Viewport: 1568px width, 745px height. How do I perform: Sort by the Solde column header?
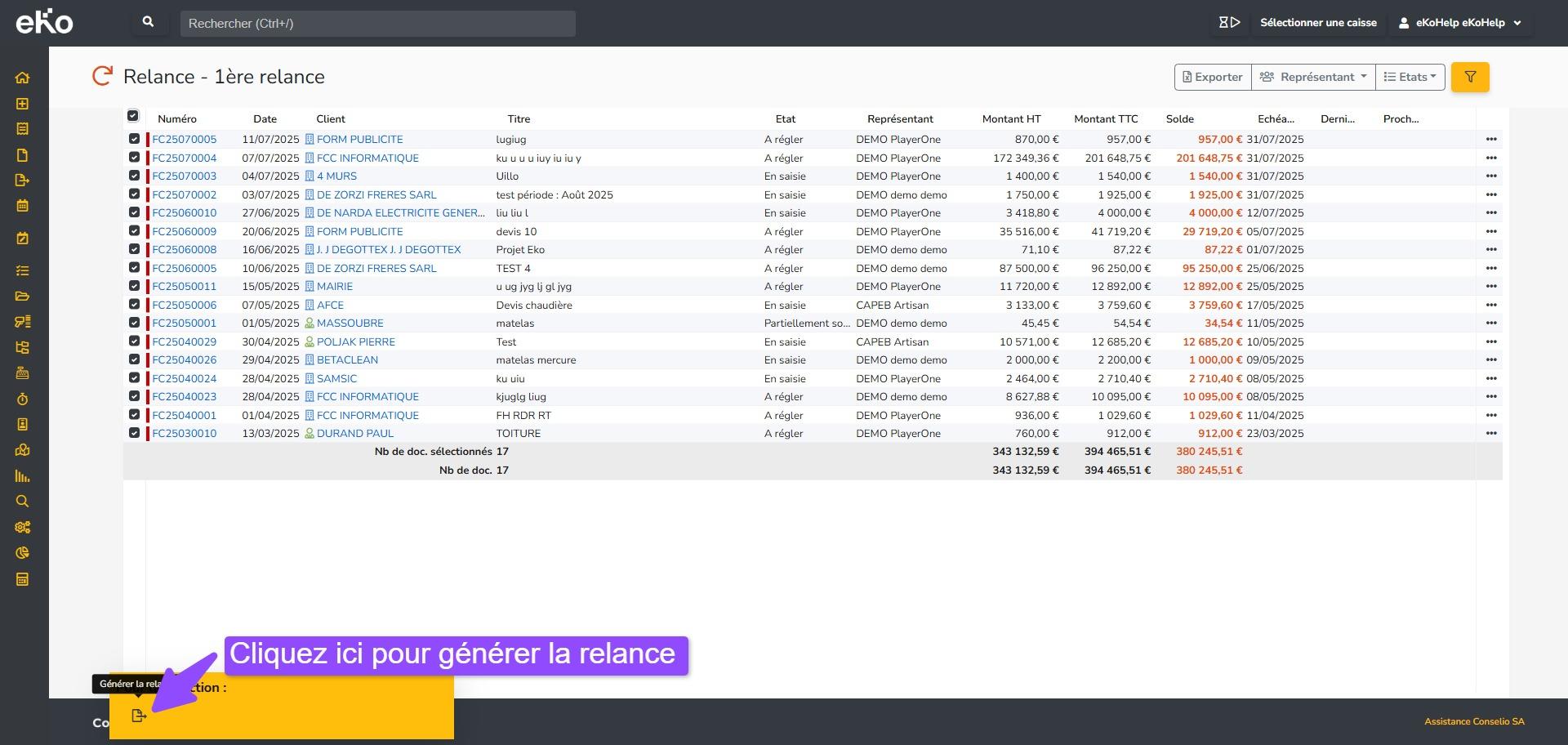coord(1179,119)
